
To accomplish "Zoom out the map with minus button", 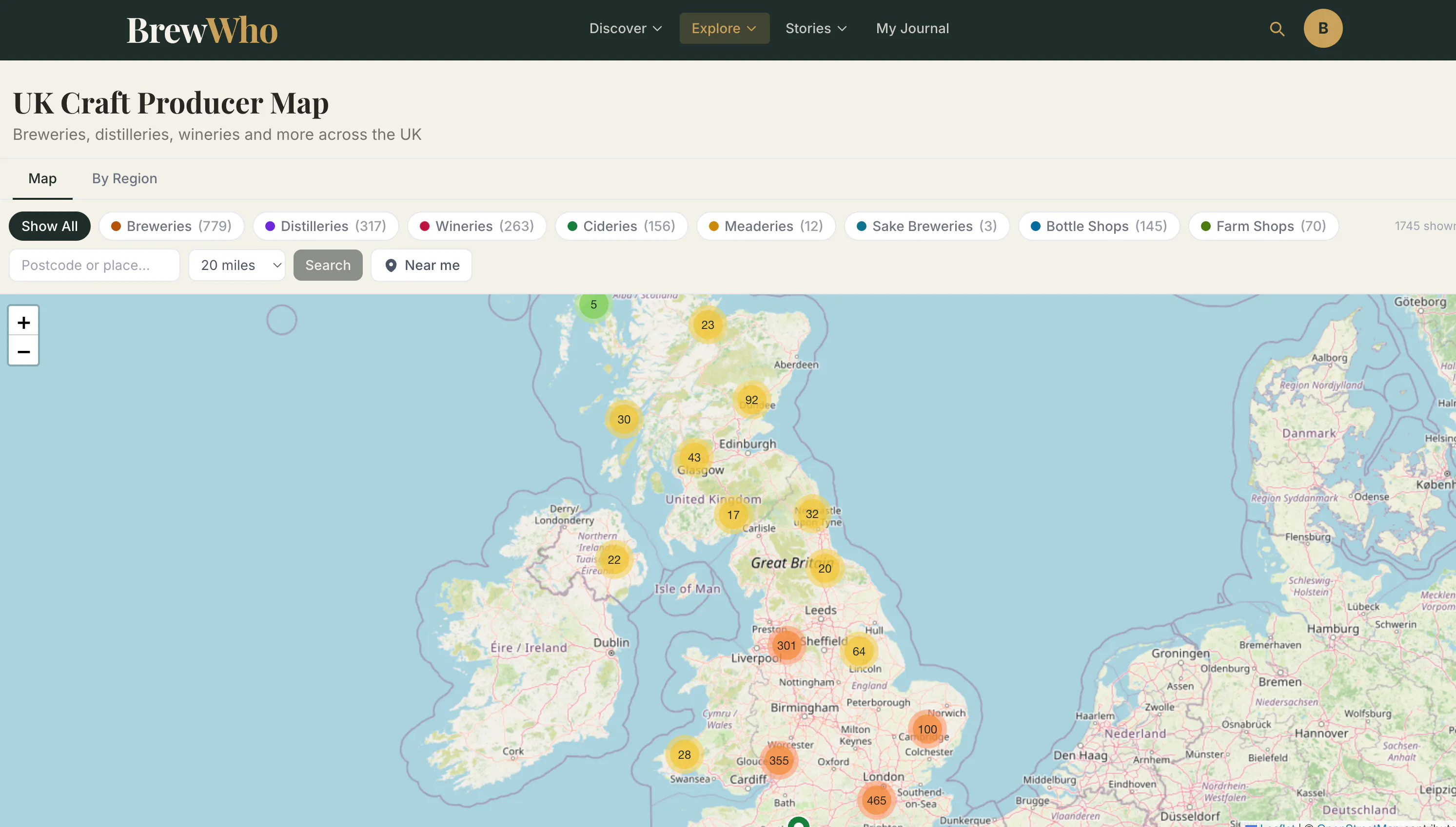I will 23,351.
